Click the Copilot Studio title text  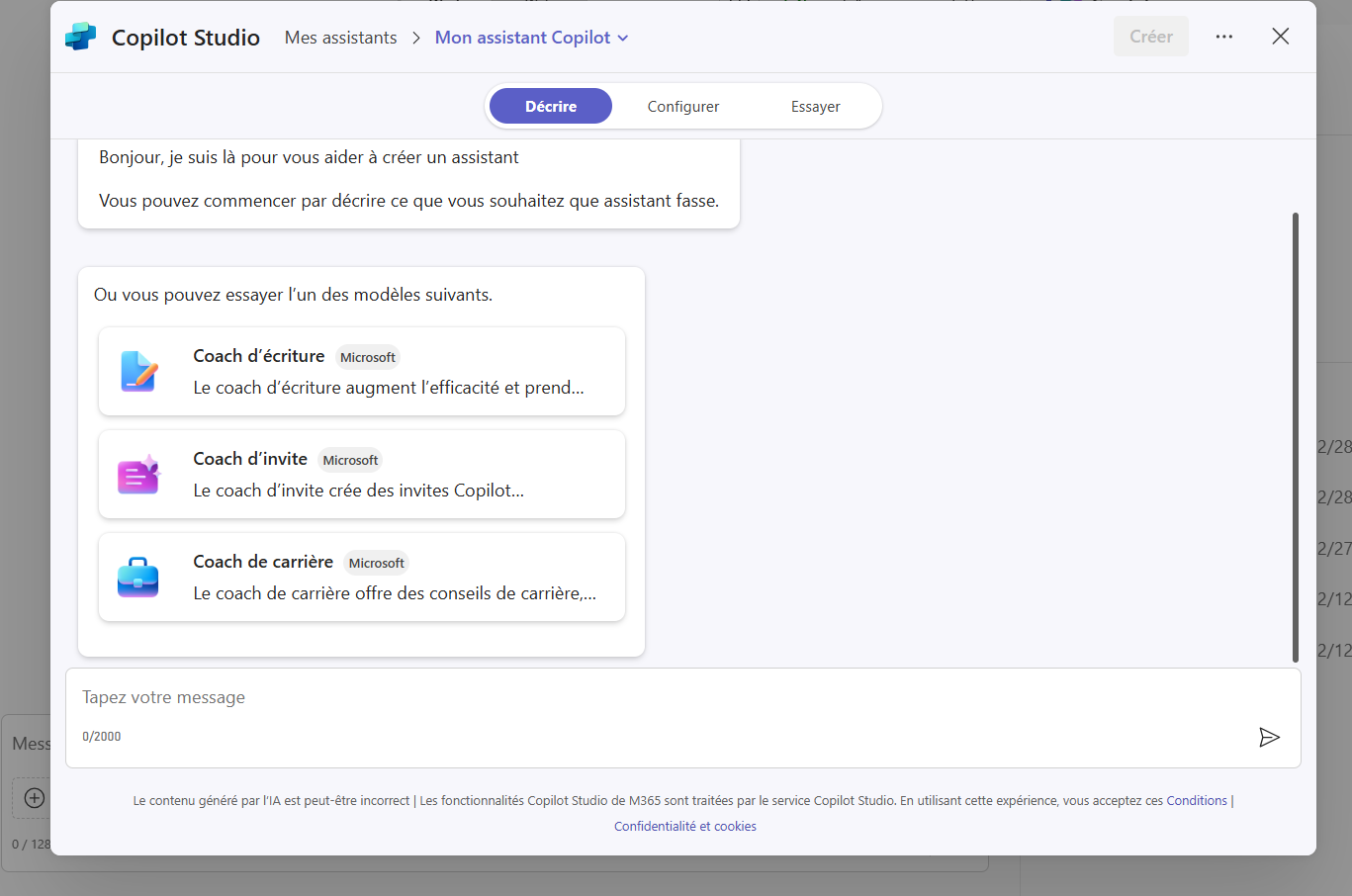(186, 38)
